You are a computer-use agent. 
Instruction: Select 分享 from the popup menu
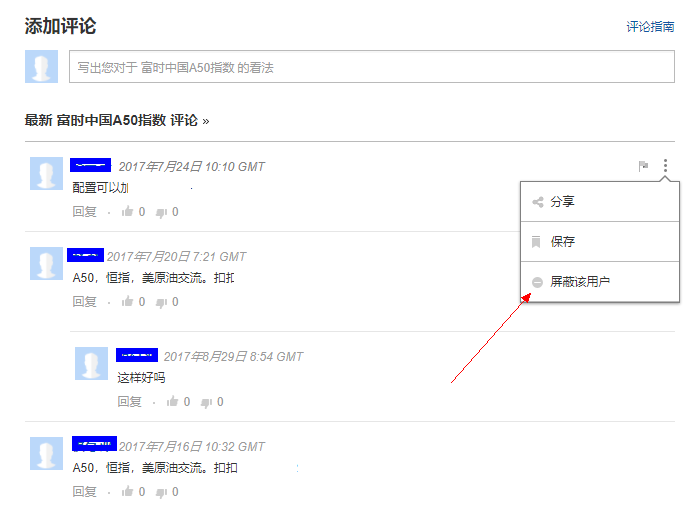click(600, 202)
